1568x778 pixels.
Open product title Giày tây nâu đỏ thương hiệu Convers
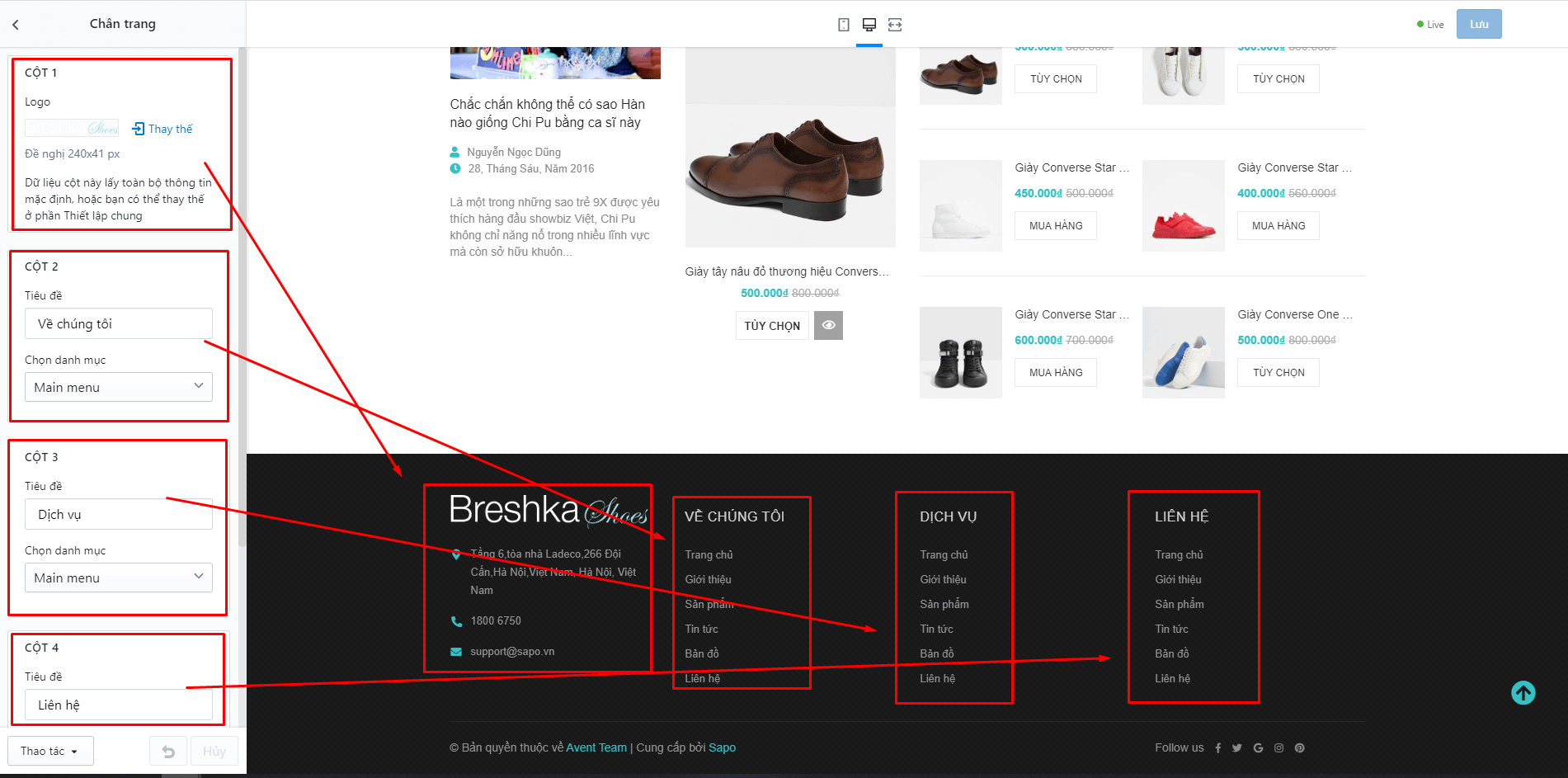(787, 272)
